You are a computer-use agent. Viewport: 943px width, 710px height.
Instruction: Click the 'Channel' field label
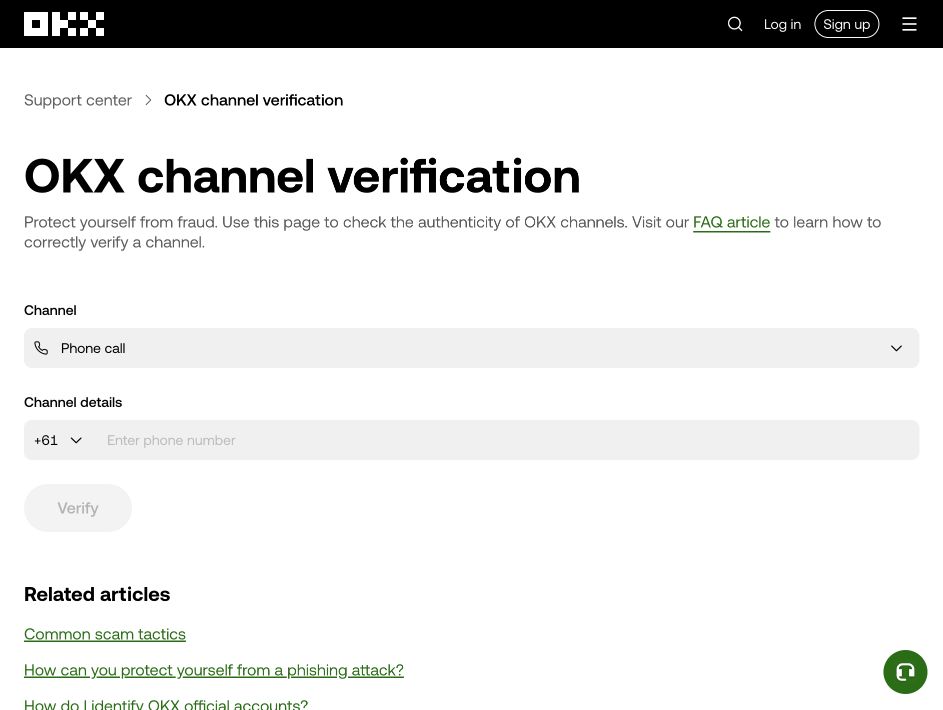(x=50, y=311)
